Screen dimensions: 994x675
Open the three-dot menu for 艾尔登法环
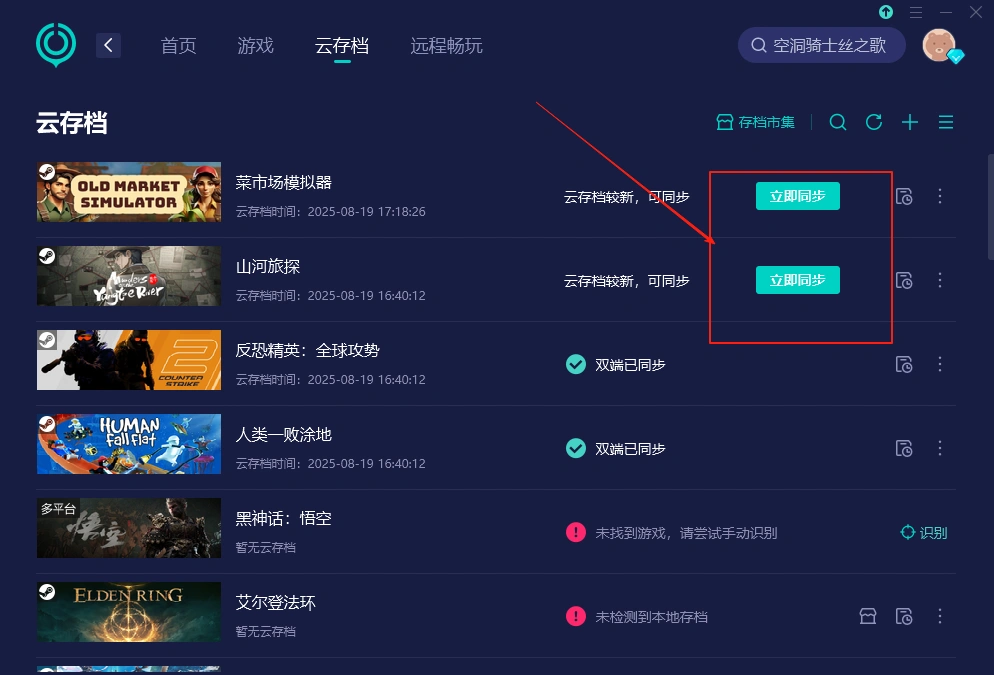(940, 617)
